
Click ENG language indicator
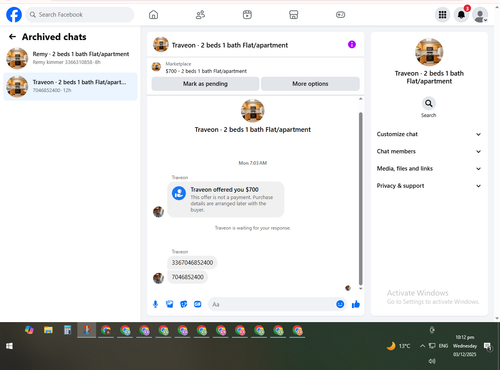(443, 346)
